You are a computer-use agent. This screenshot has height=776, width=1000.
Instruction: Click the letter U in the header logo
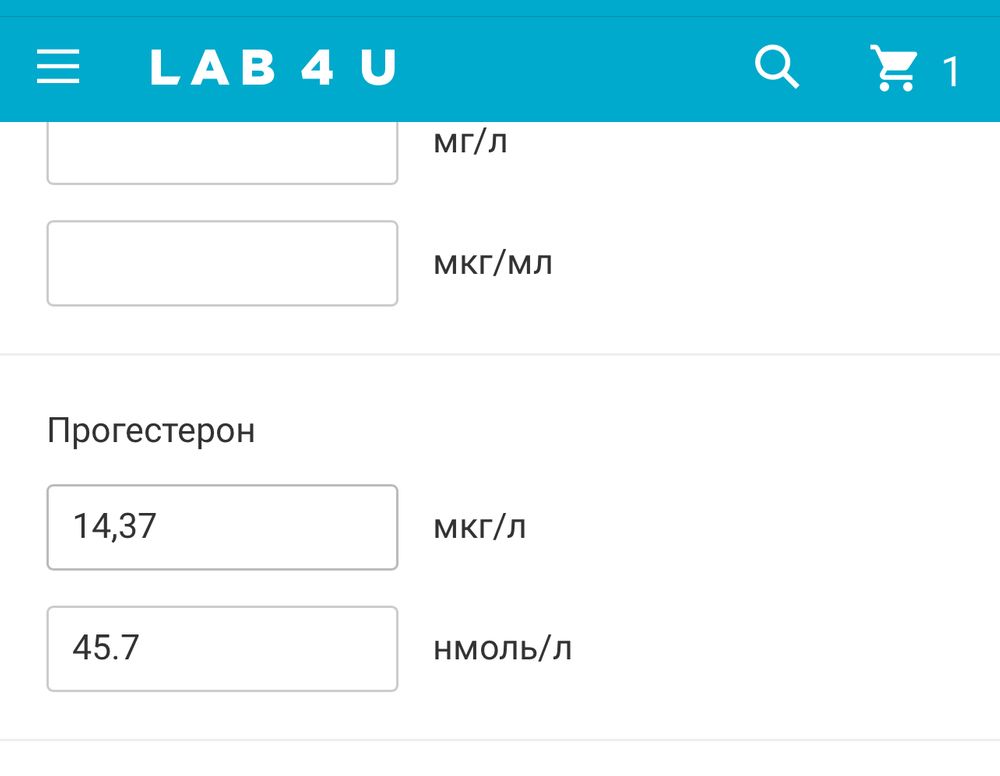378,68
